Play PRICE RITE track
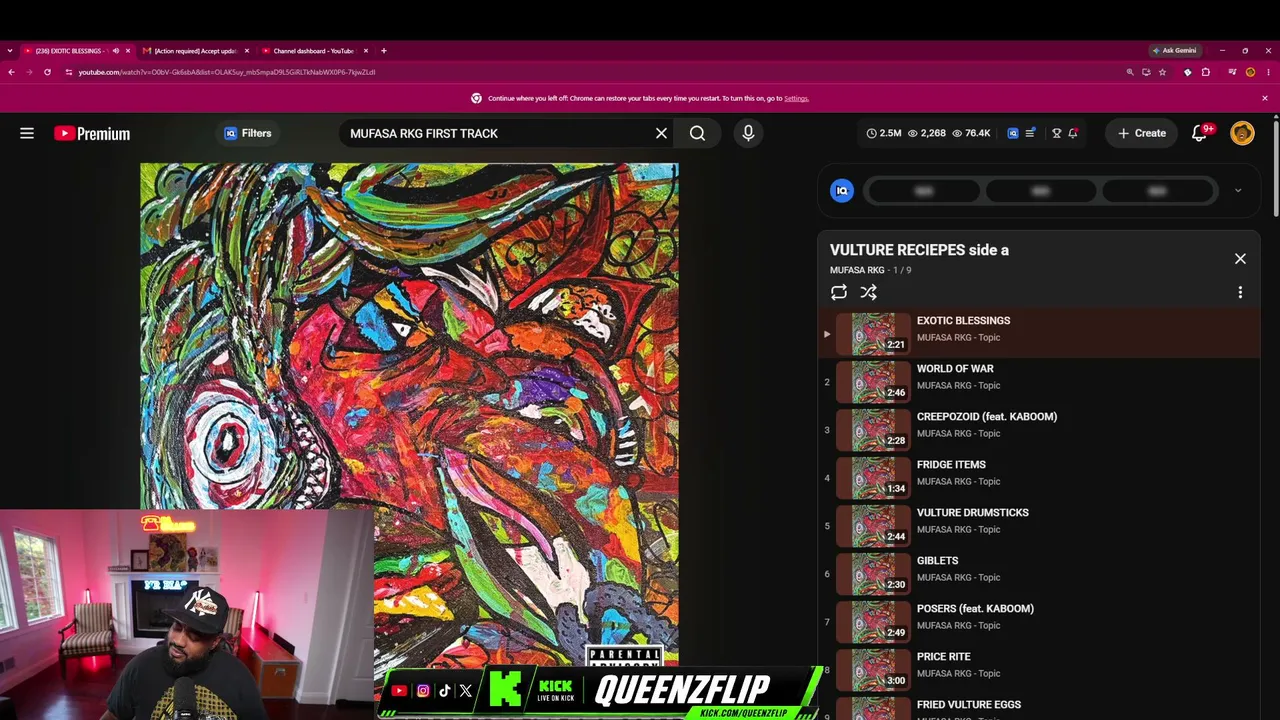Viewport: 1280px width, 720px height. coord(1039,670)
